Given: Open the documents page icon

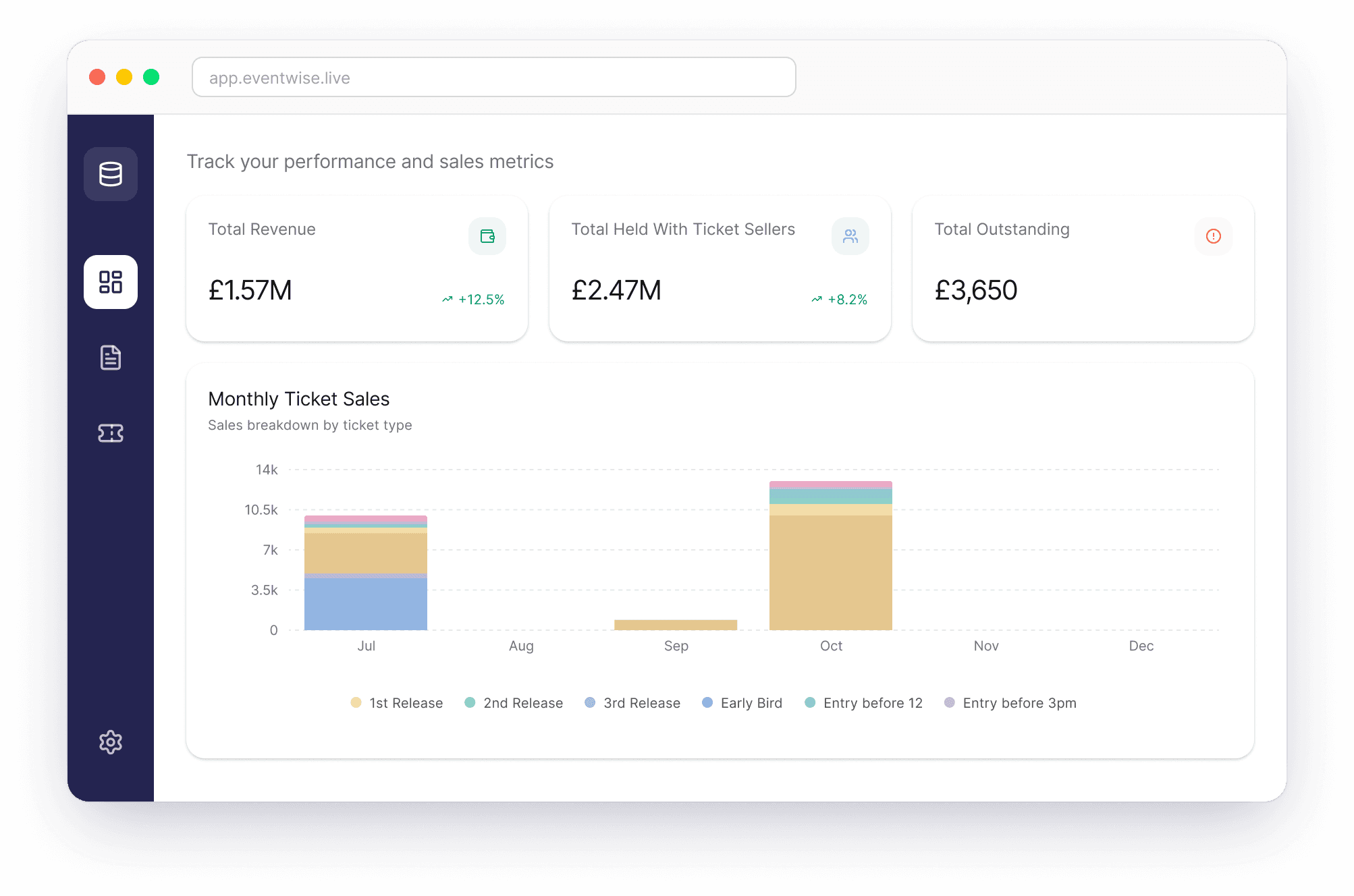Looking at the screenshot, I should point(111,358).
